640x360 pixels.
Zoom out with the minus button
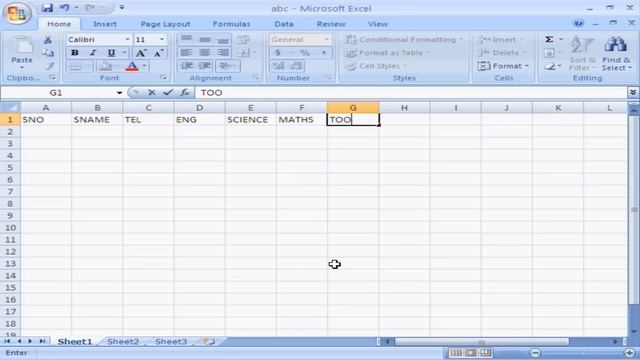(535, 353)
